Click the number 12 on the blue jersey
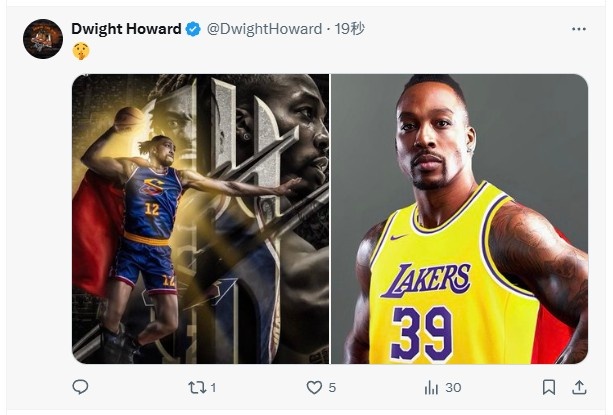 tap(150, 208)
